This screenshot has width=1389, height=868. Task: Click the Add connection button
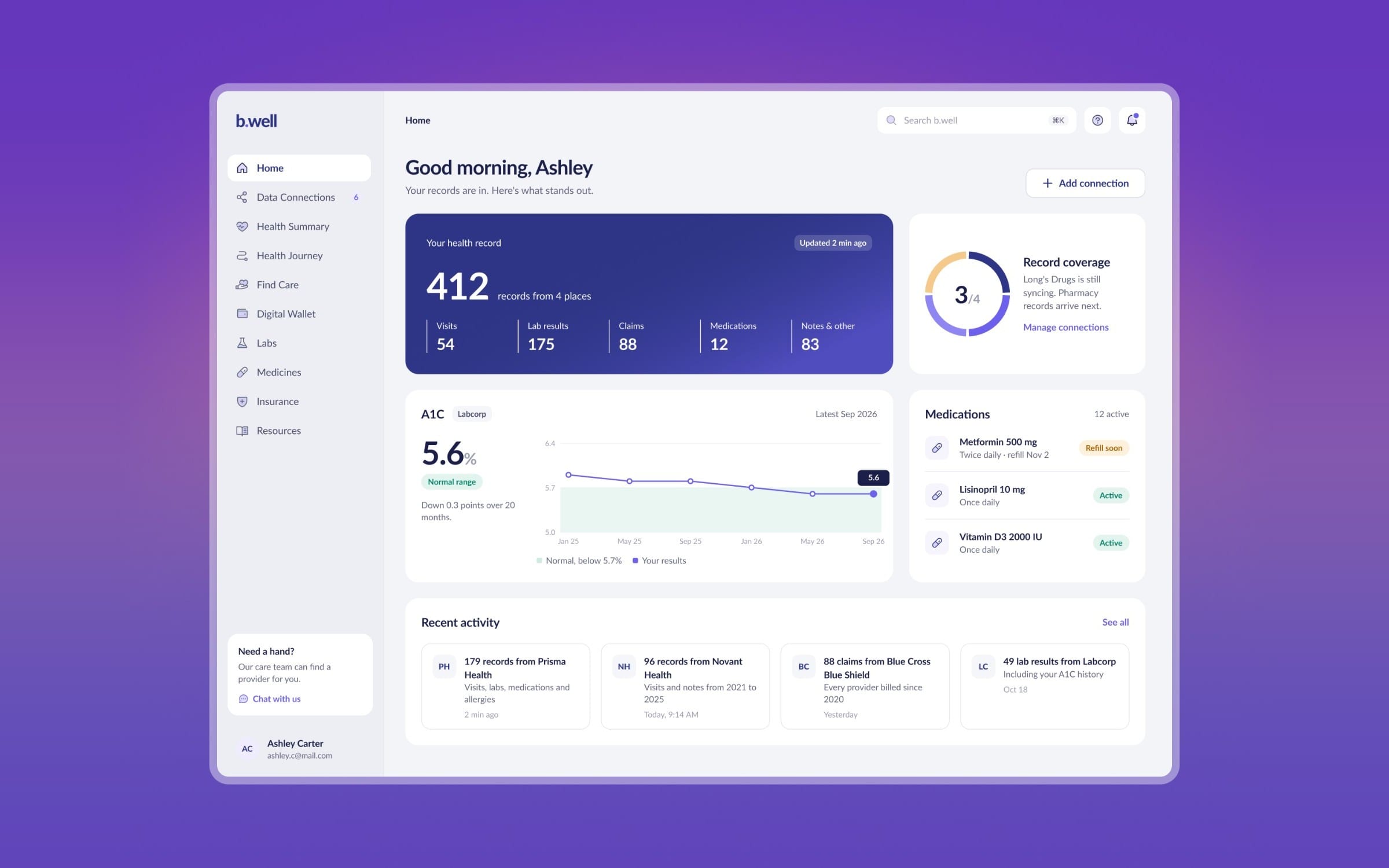click(1085, 183)
